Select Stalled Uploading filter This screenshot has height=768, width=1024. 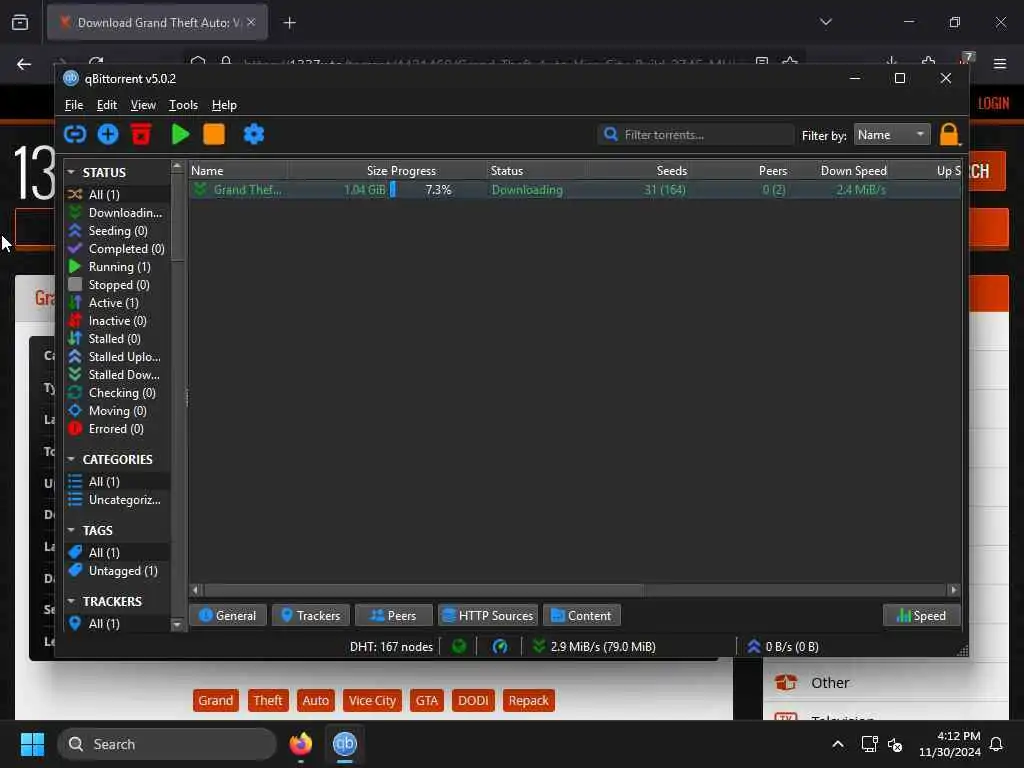tap(118, 357)
